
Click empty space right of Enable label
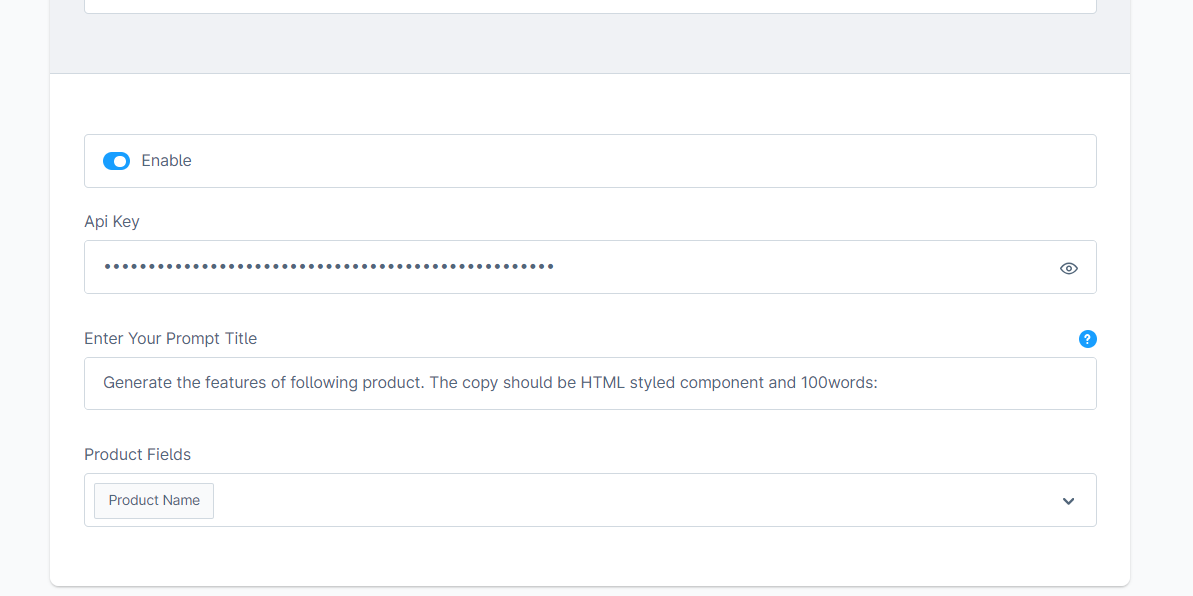pyautogui.click(x=600, y=161)
